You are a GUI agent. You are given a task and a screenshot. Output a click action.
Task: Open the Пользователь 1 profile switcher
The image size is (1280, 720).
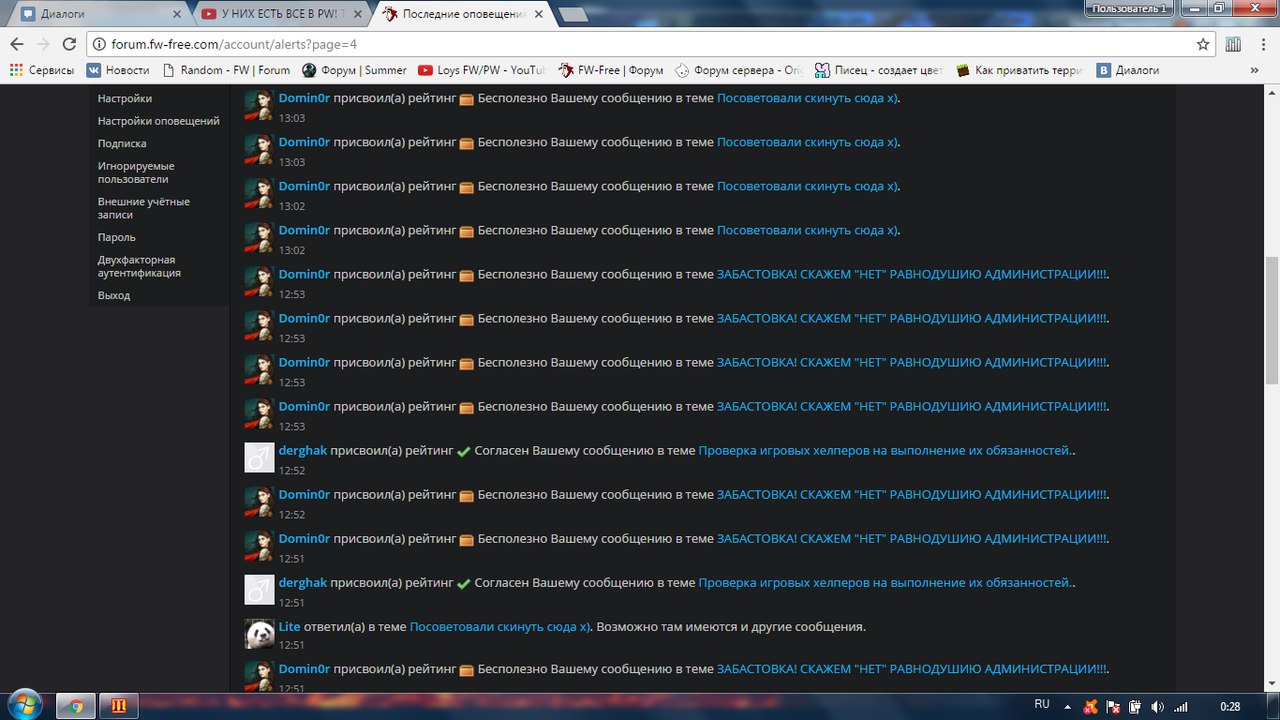(x=1130, y=8)
